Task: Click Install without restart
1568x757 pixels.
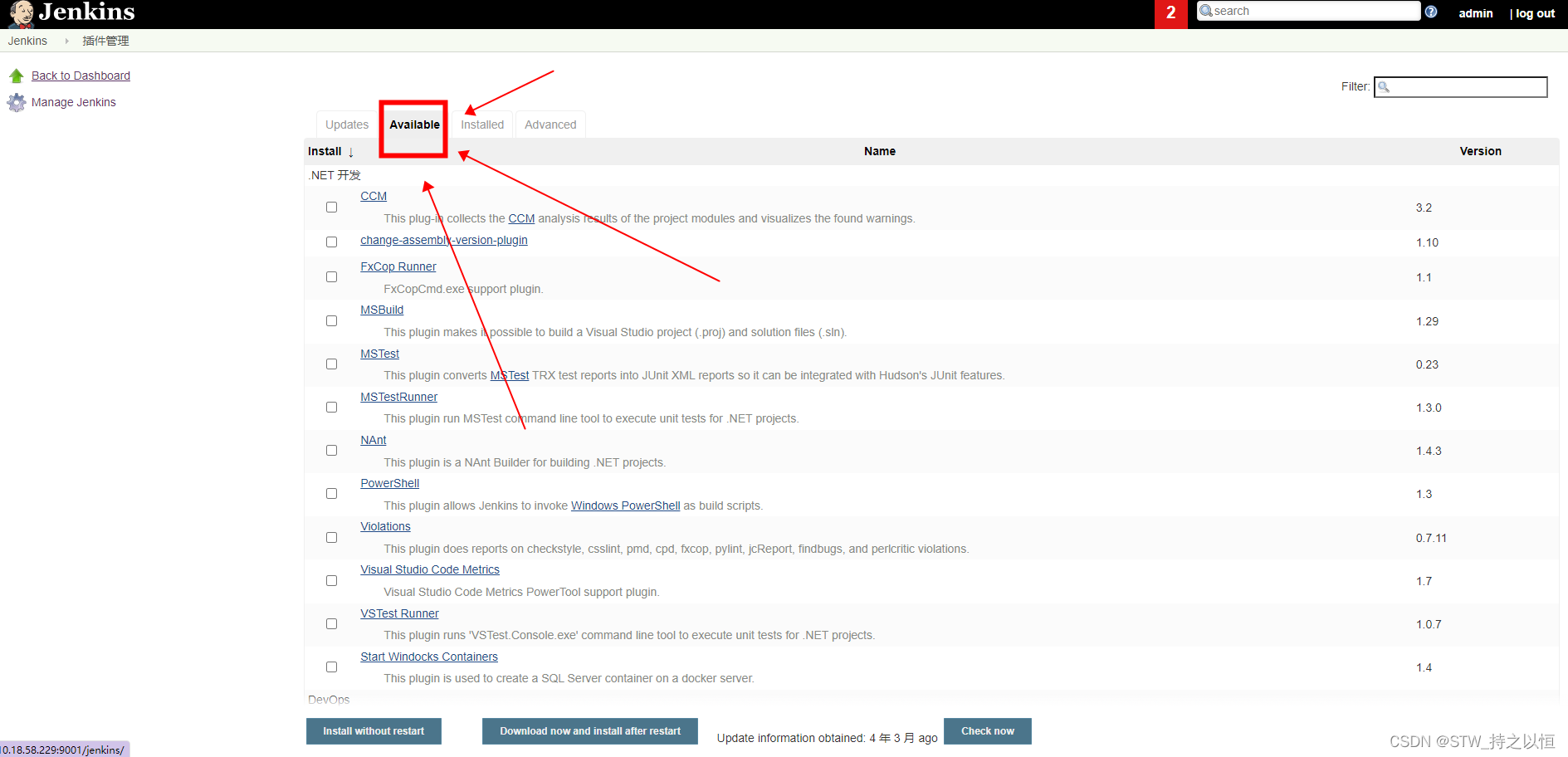Action: (373, 730)
